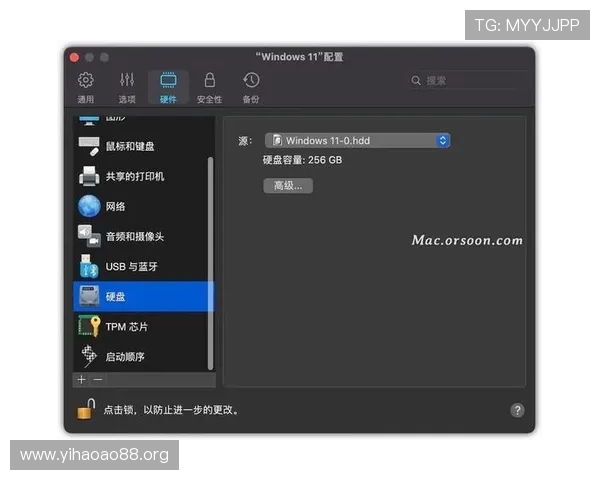
Task: Click the hardware list scrollbar
Action: pyautogui.click(x=210, y=263)
